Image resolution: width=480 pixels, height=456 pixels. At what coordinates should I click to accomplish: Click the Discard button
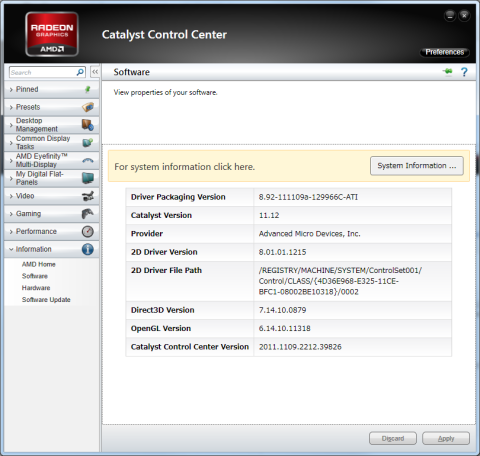click(393, 438)
